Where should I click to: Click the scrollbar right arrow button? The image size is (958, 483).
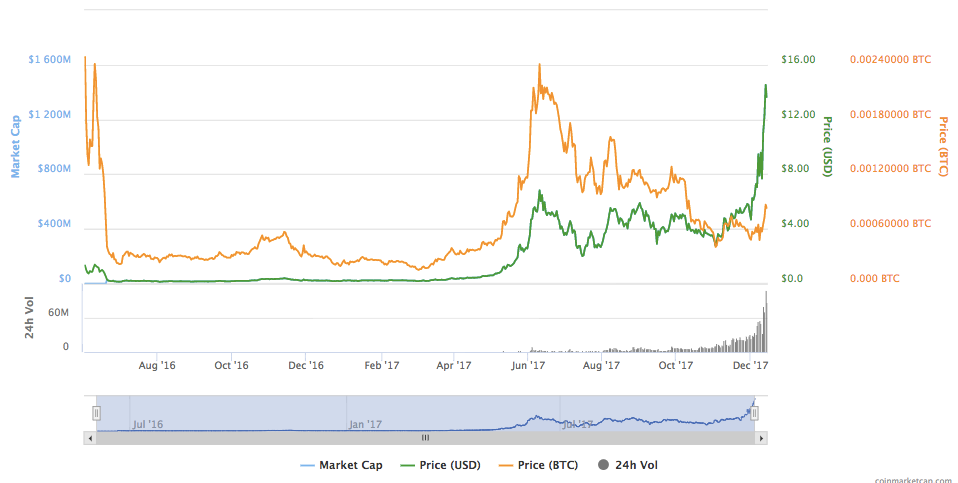761,438
